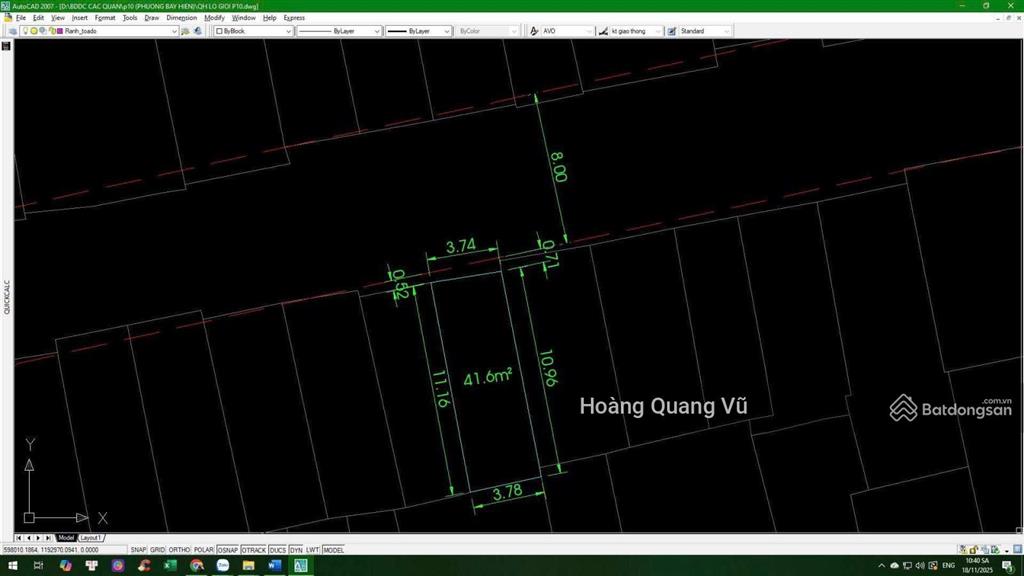Toggle GRID display in status bar
This screenshot has width=1024, height=576.
(157, 550)
